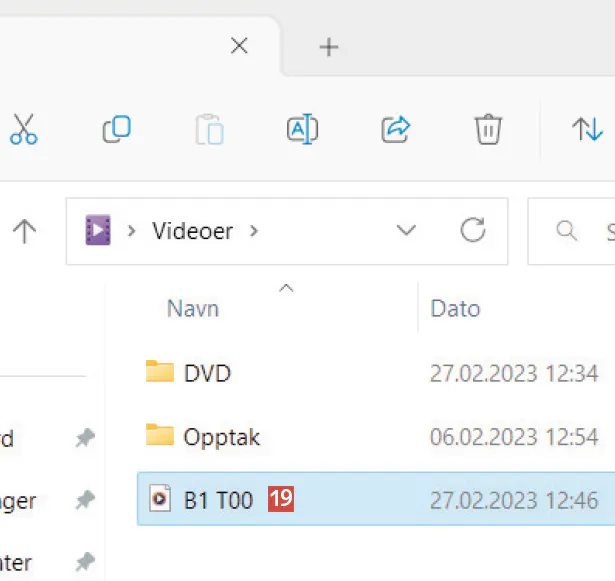
Task: Click the Cut scissors icon
Action: (x=24, y=129)
